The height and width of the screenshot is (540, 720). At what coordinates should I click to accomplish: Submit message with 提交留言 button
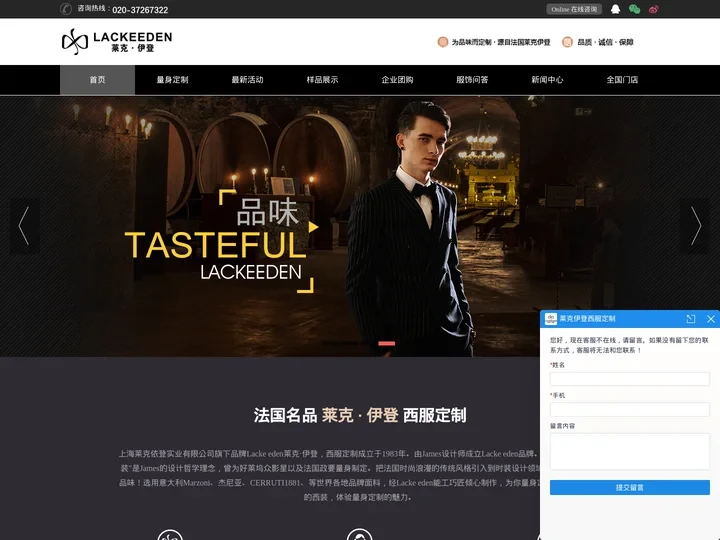point(630,488)
